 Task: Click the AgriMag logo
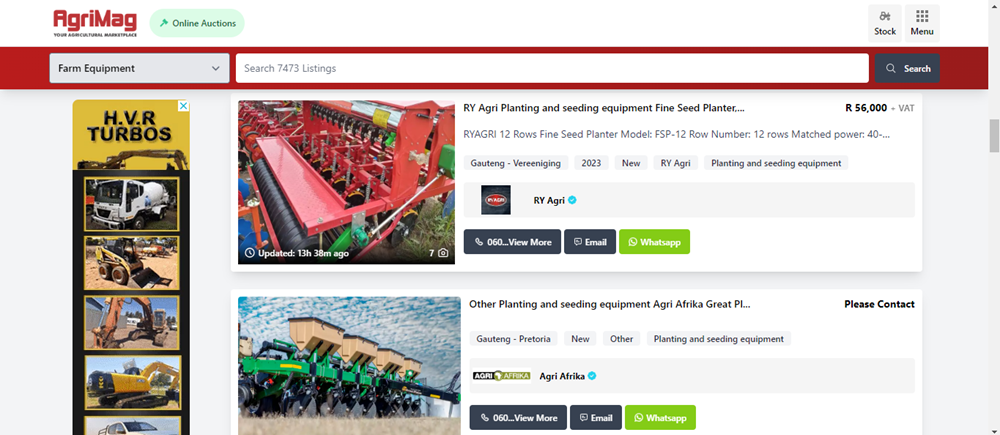(95, 24)
